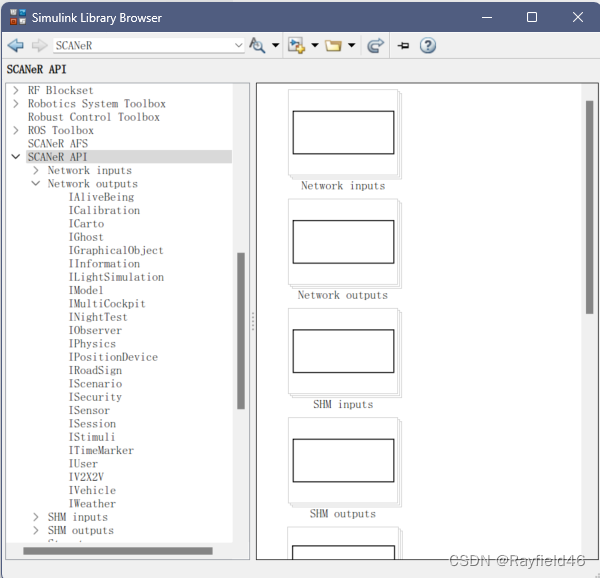This screenshot has height=578, width=600.
Task: Click the block pane vertical scrollbar
Action: point(589,207)
